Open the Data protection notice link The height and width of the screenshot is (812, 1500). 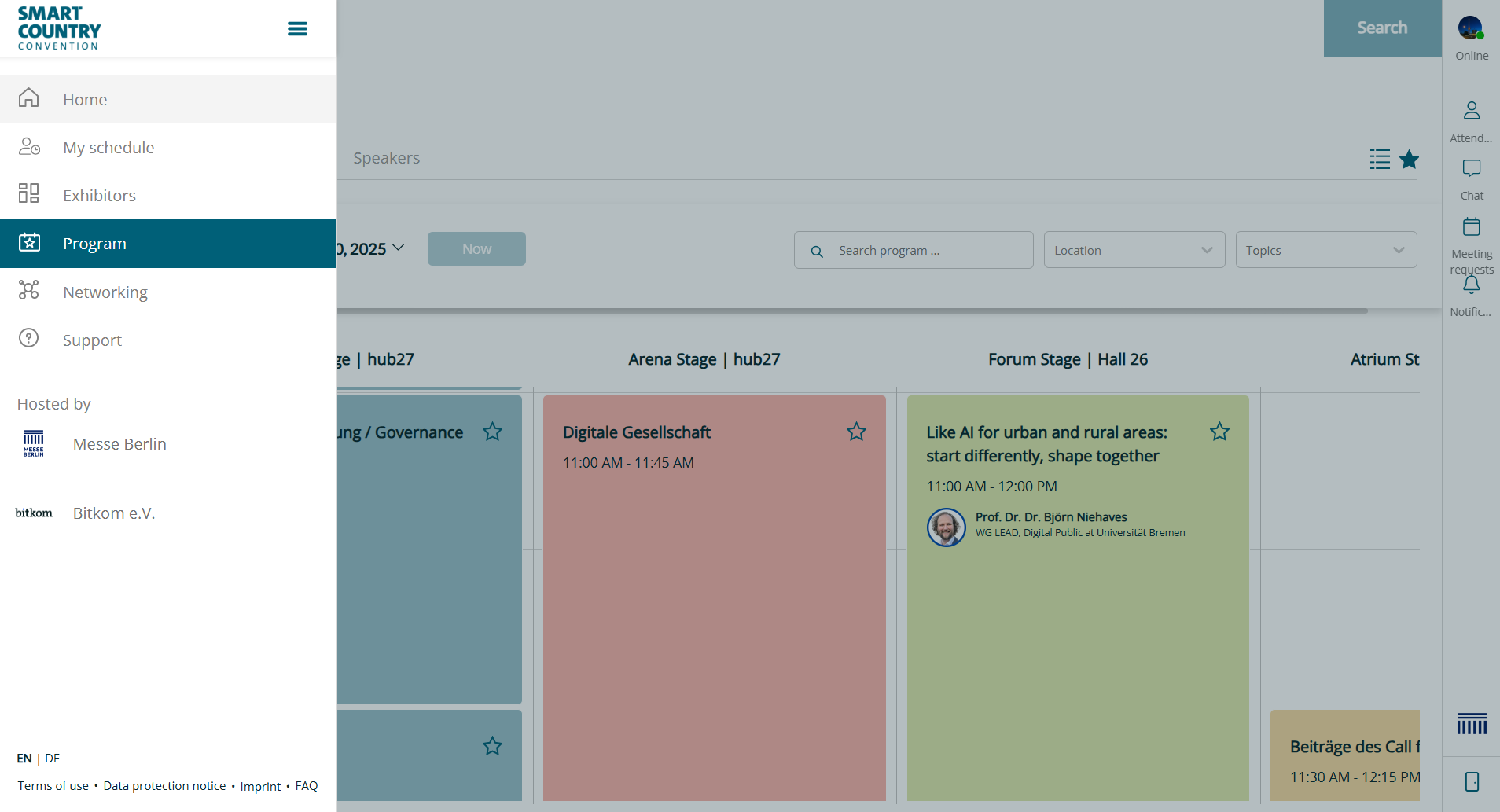[x=164, y=786]
